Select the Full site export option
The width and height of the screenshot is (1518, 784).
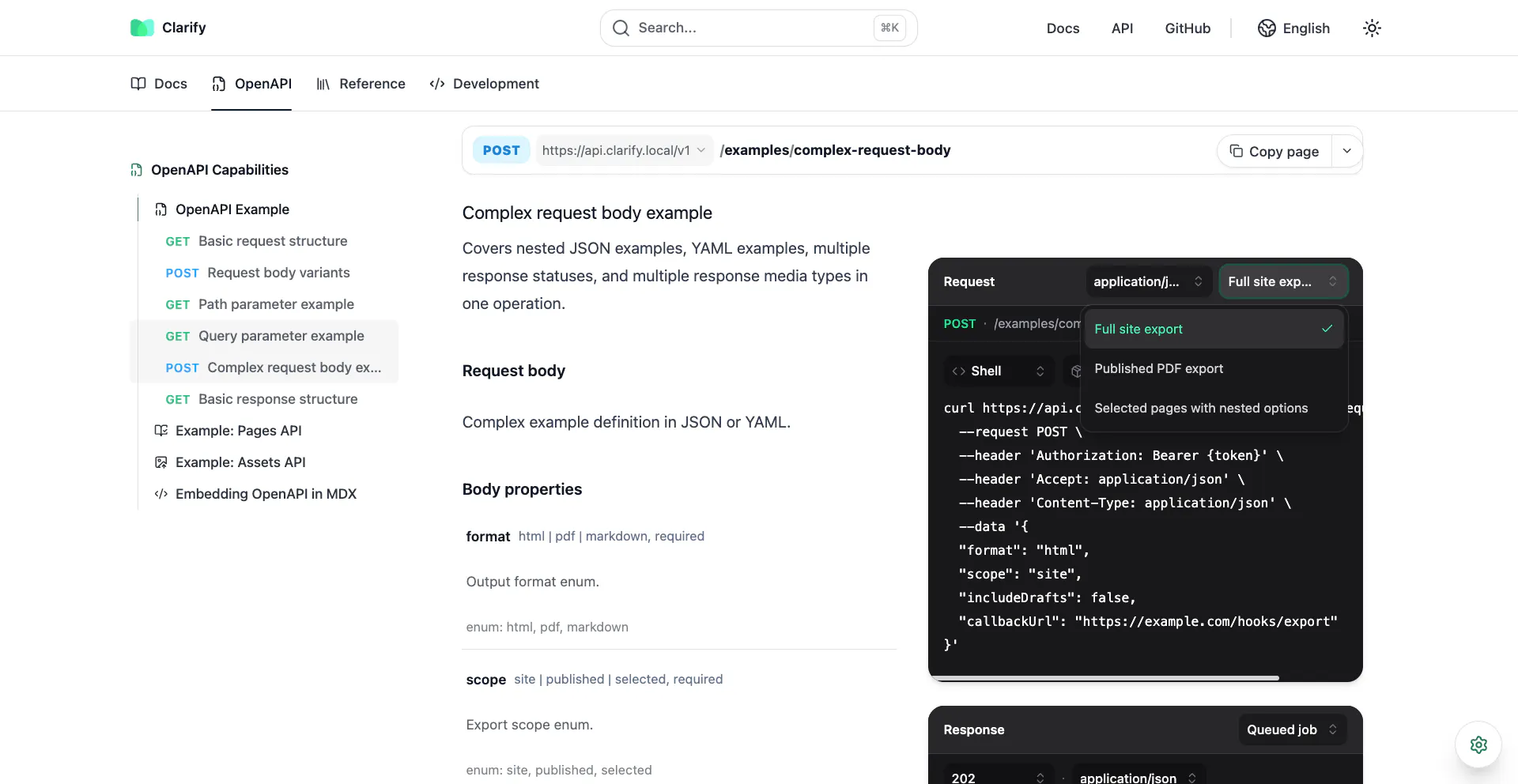[1214, 329]
